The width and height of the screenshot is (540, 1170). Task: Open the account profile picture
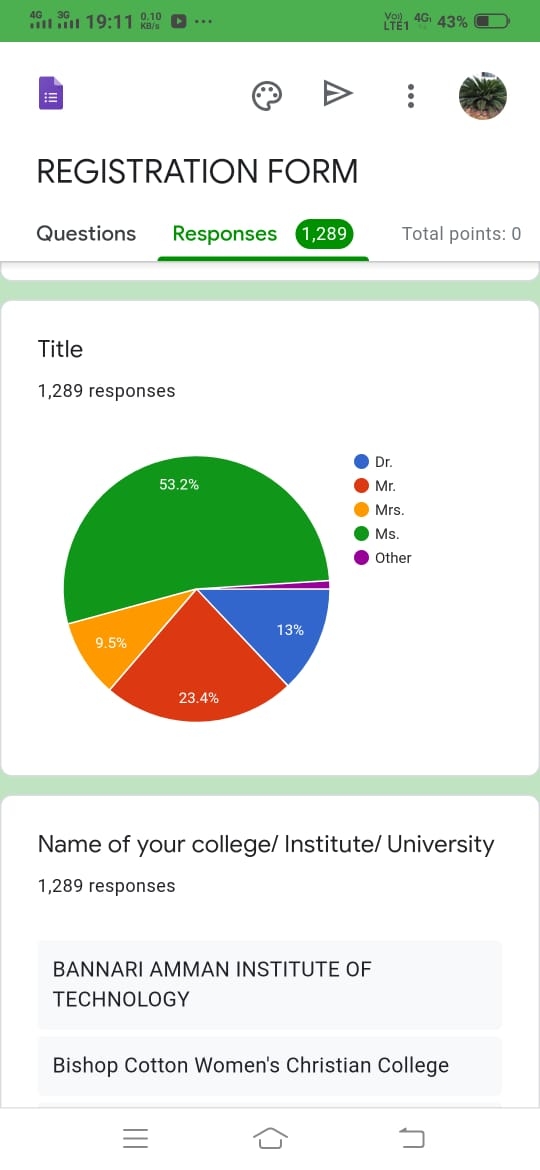click(483, 96)
